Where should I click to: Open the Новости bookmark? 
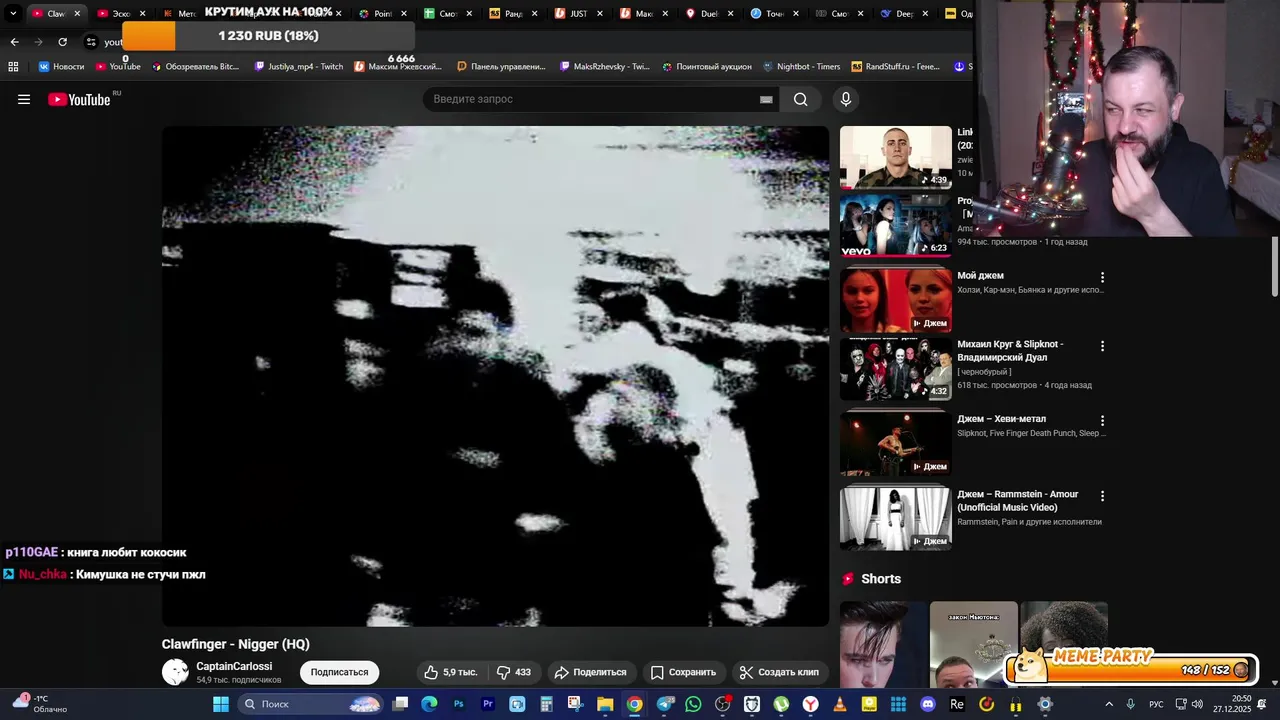click(x=61, y=66)
